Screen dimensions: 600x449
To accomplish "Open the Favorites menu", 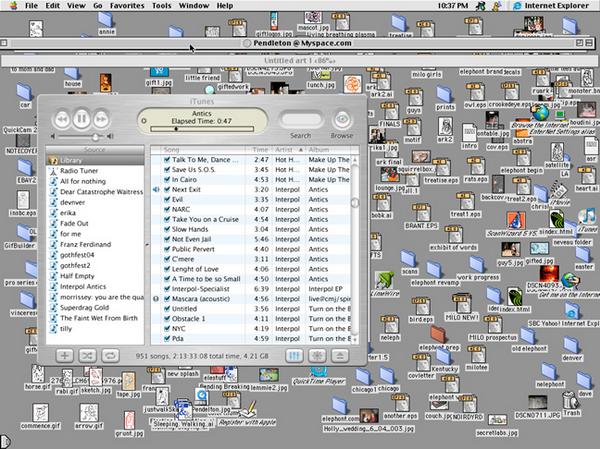I will pyautogui.click(x=127, y=5).
